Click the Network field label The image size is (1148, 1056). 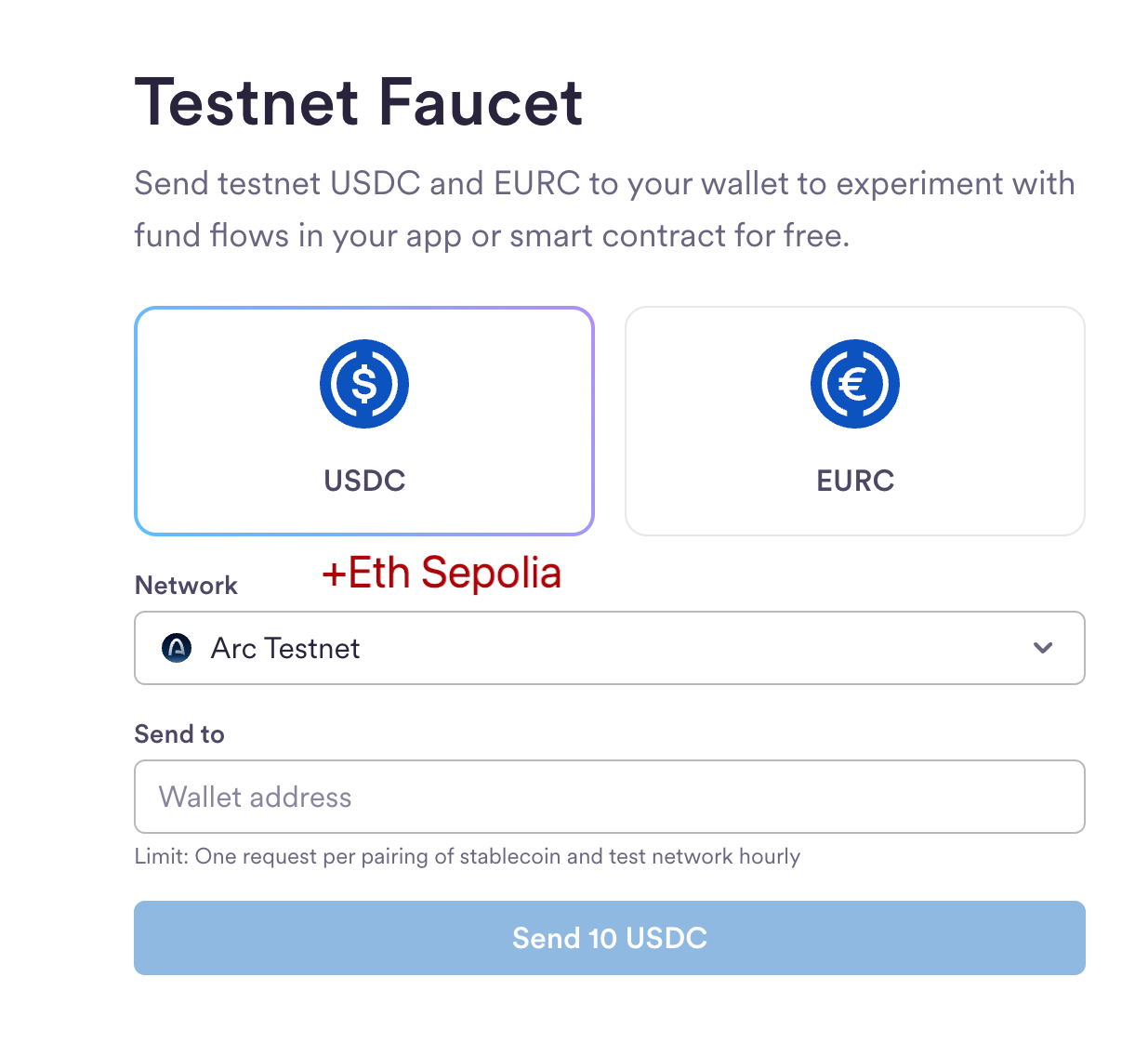pyautogui.click(x=186, y=586)
